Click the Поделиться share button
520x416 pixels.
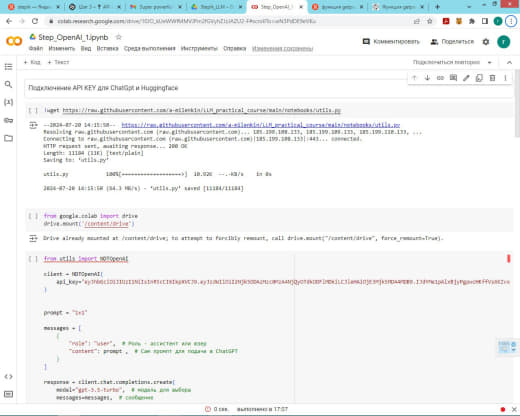tap(452, 42)
